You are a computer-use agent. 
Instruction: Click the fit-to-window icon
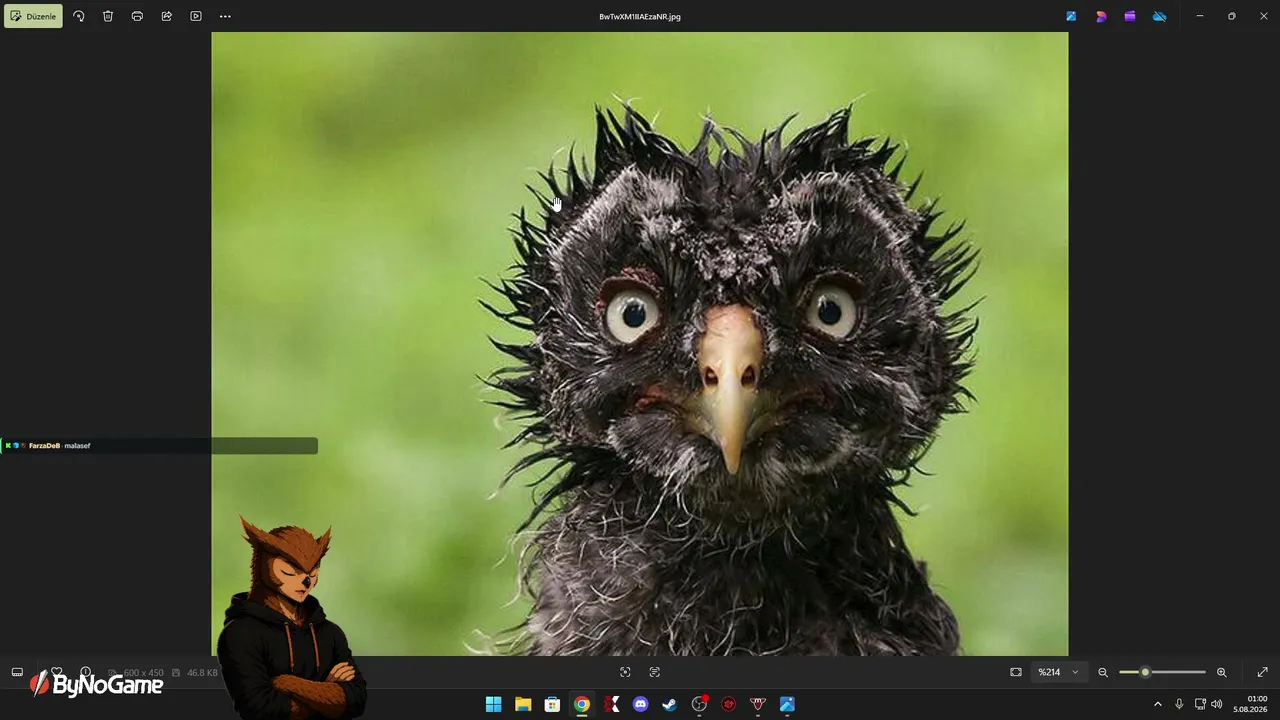[1016, 672]
